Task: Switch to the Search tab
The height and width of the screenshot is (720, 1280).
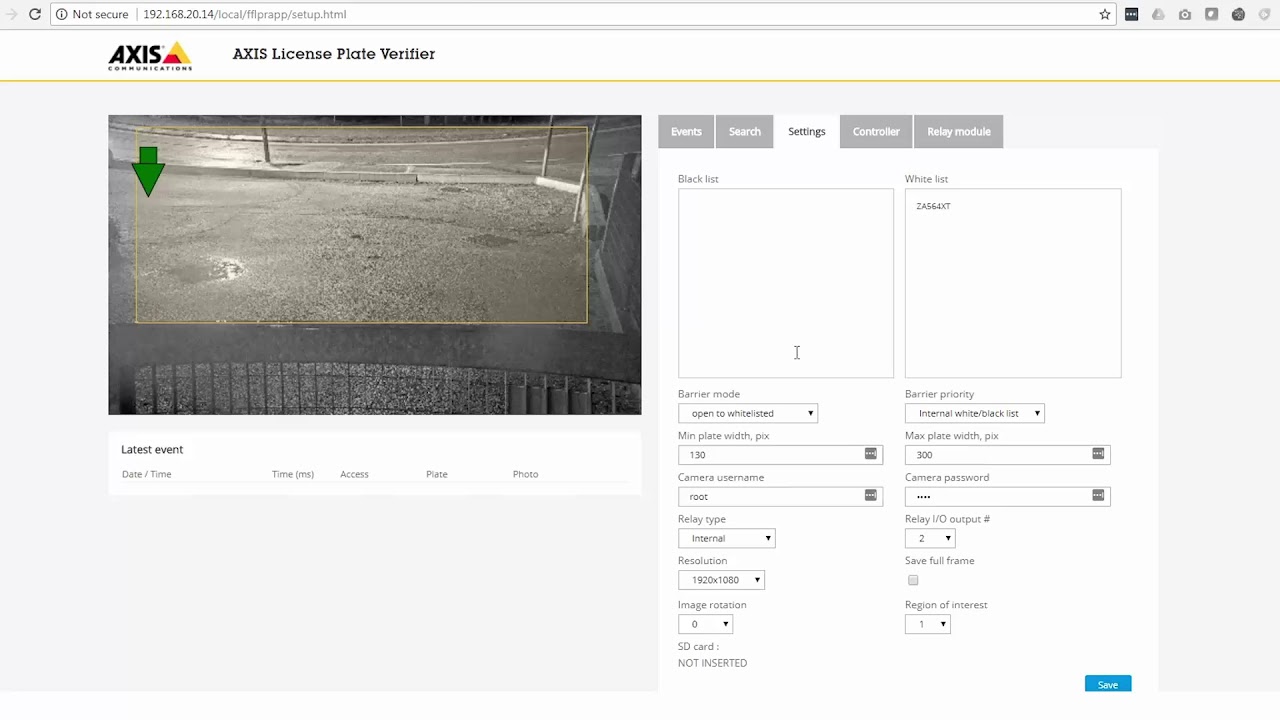Action: tap(745, 131)
